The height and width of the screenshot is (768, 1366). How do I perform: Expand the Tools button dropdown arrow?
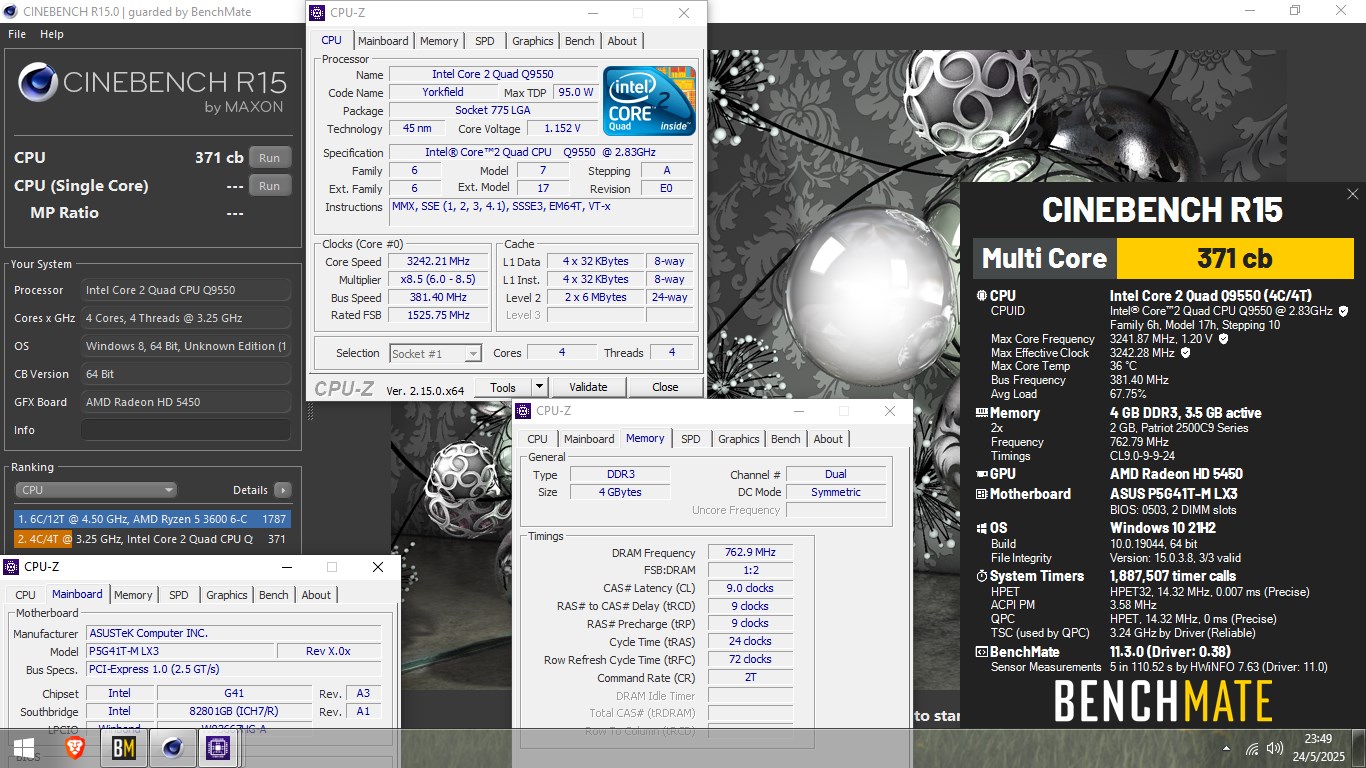click(539, 387)
